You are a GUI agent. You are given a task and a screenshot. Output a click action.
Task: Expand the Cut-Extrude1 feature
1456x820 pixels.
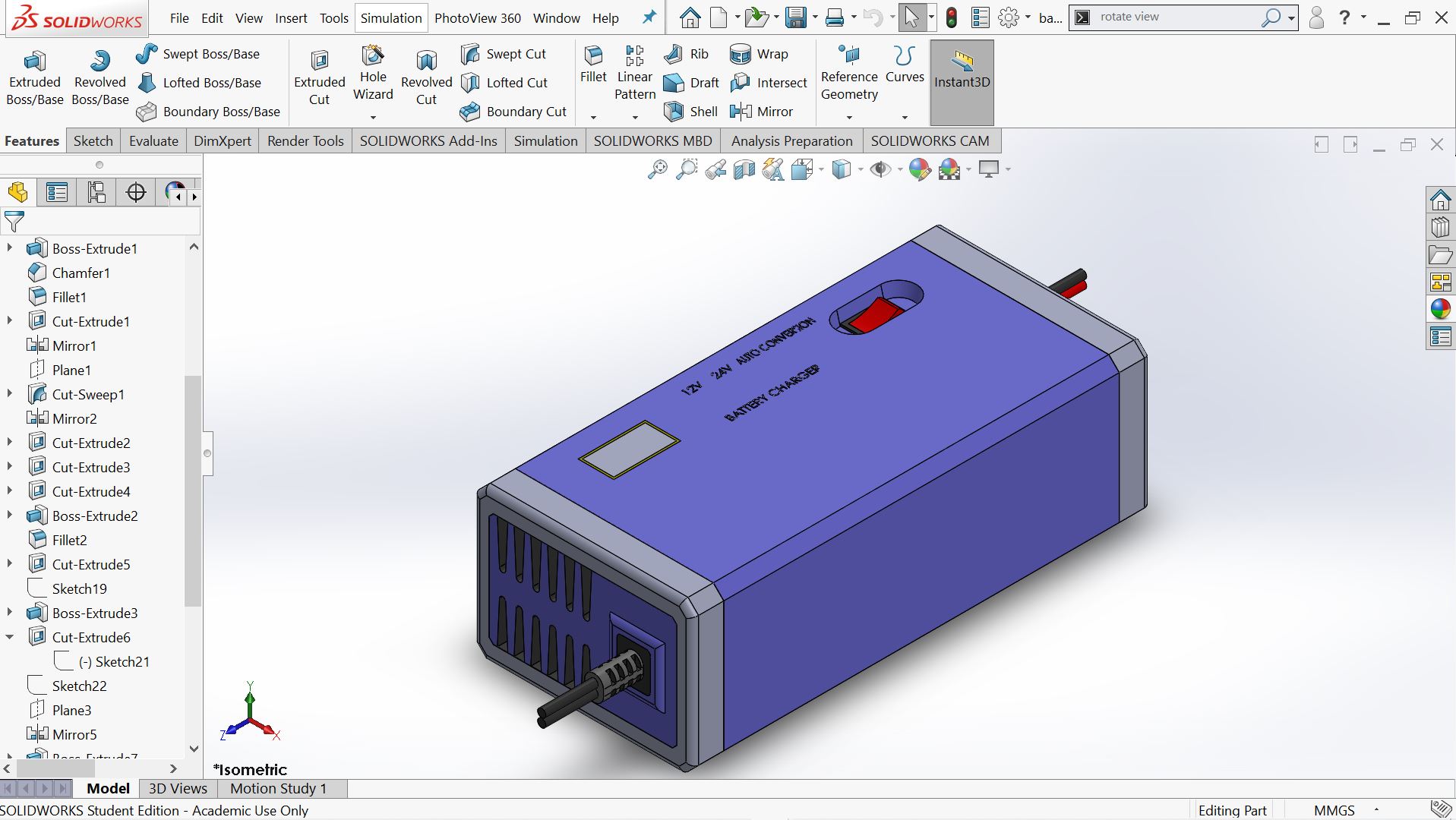(9, 321)
